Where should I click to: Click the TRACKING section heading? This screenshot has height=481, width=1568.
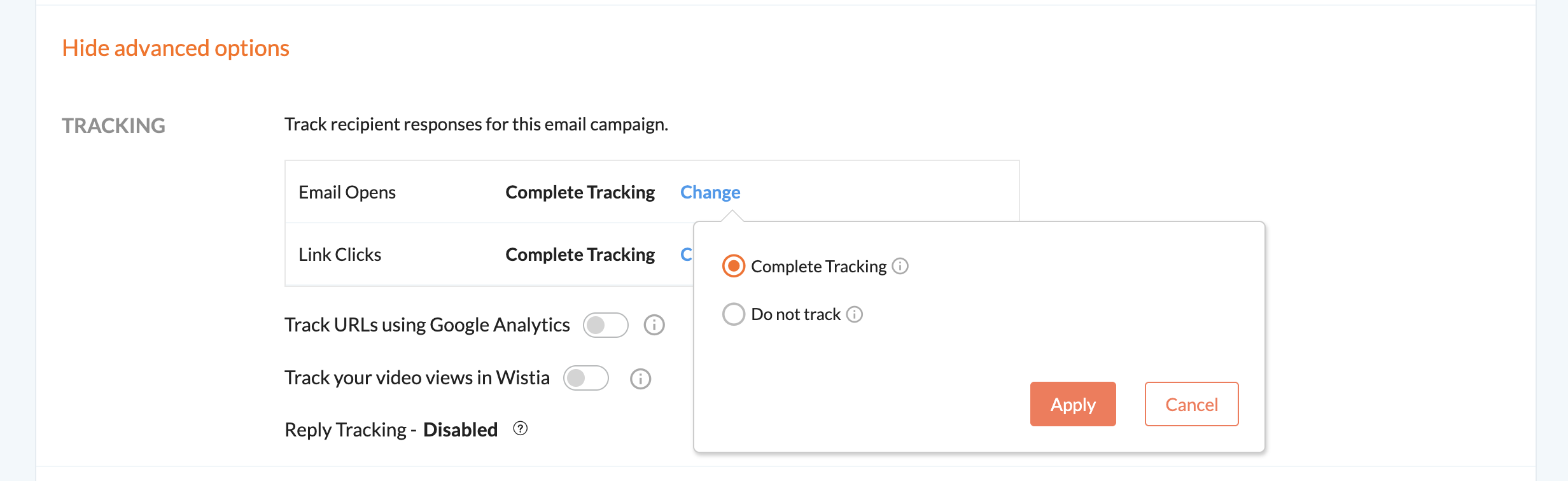(113, 125)
